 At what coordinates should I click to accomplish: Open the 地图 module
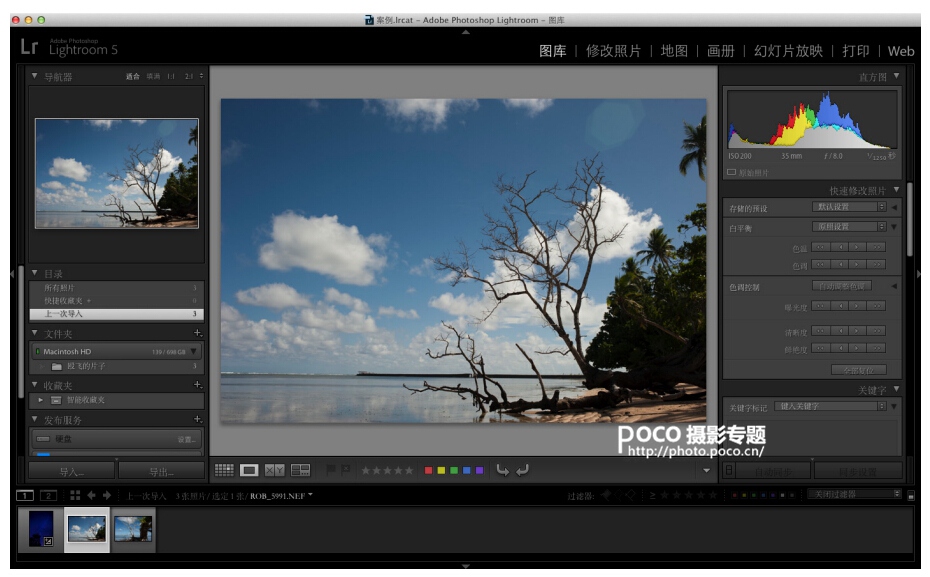(x=674, y=51)
